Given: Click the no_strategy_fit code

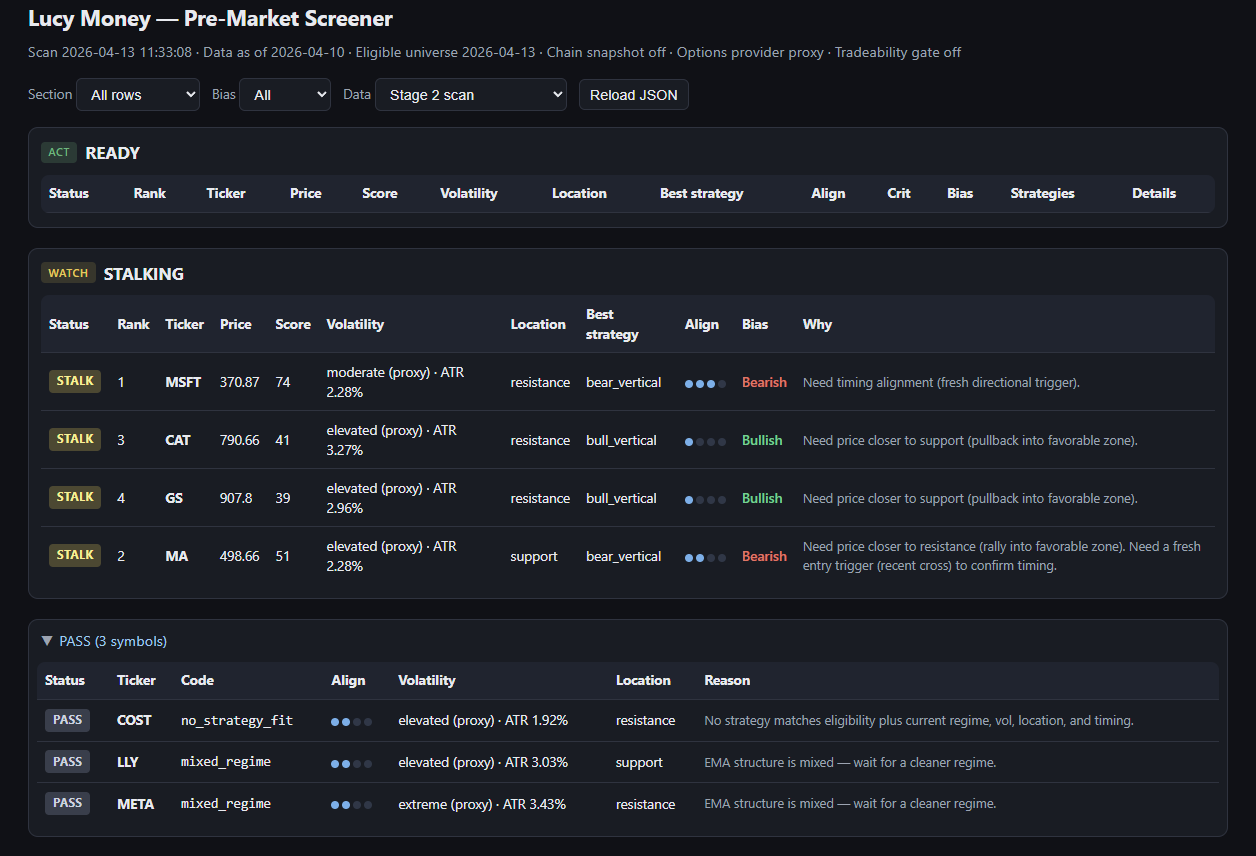Looking at the screenshot, I should (237, 720).
